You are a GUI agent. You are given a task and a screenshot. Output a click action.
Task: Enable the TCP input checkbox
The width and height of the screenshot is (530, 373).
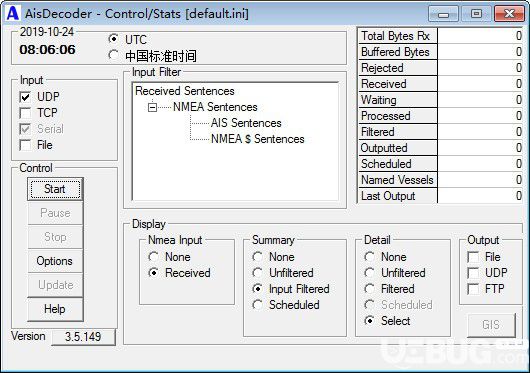coord(25,113)
